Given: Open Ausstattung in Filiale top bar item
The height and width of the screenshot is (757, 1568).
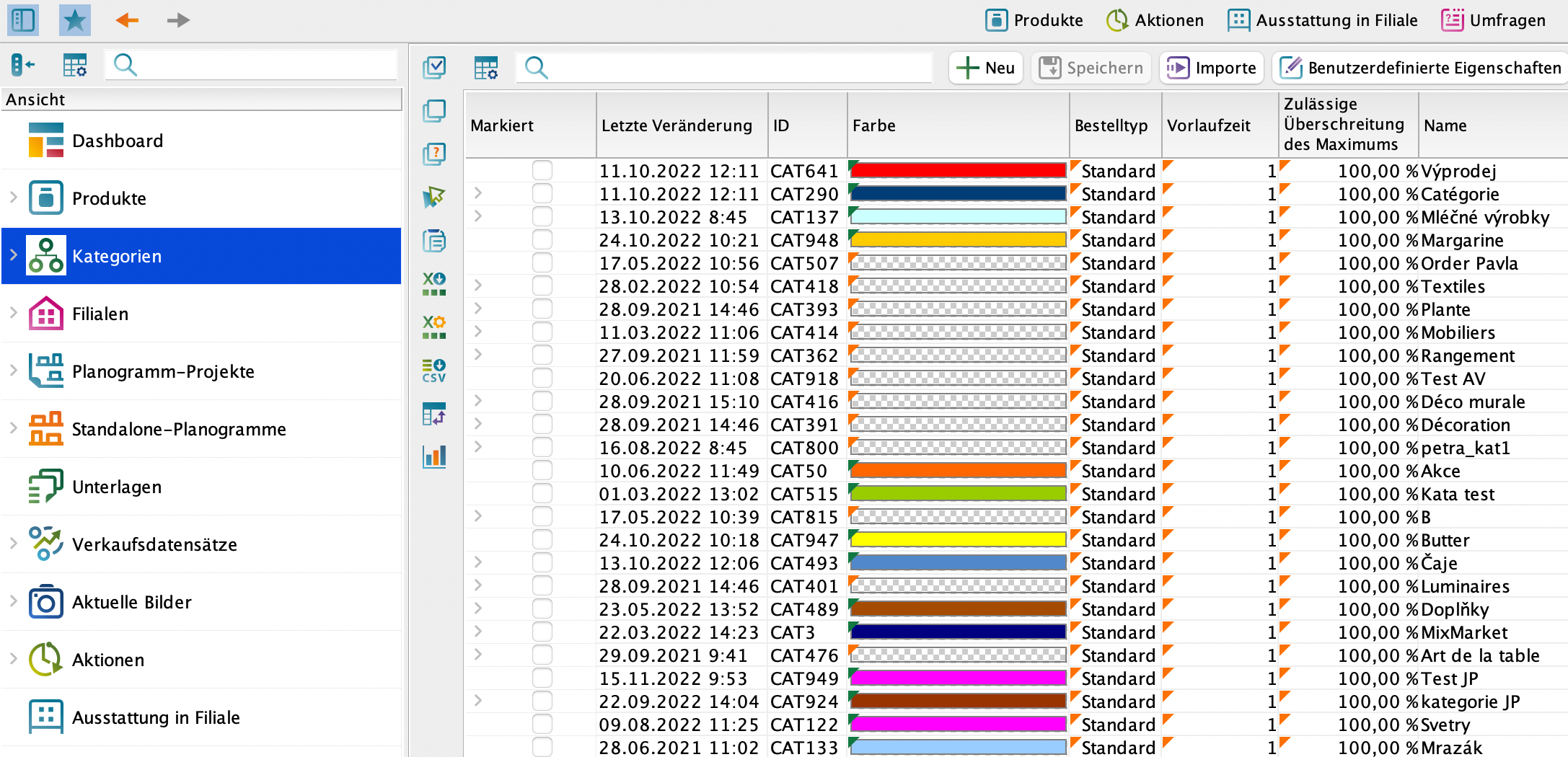Looking at the screenshot, I should click(1322, 20).
